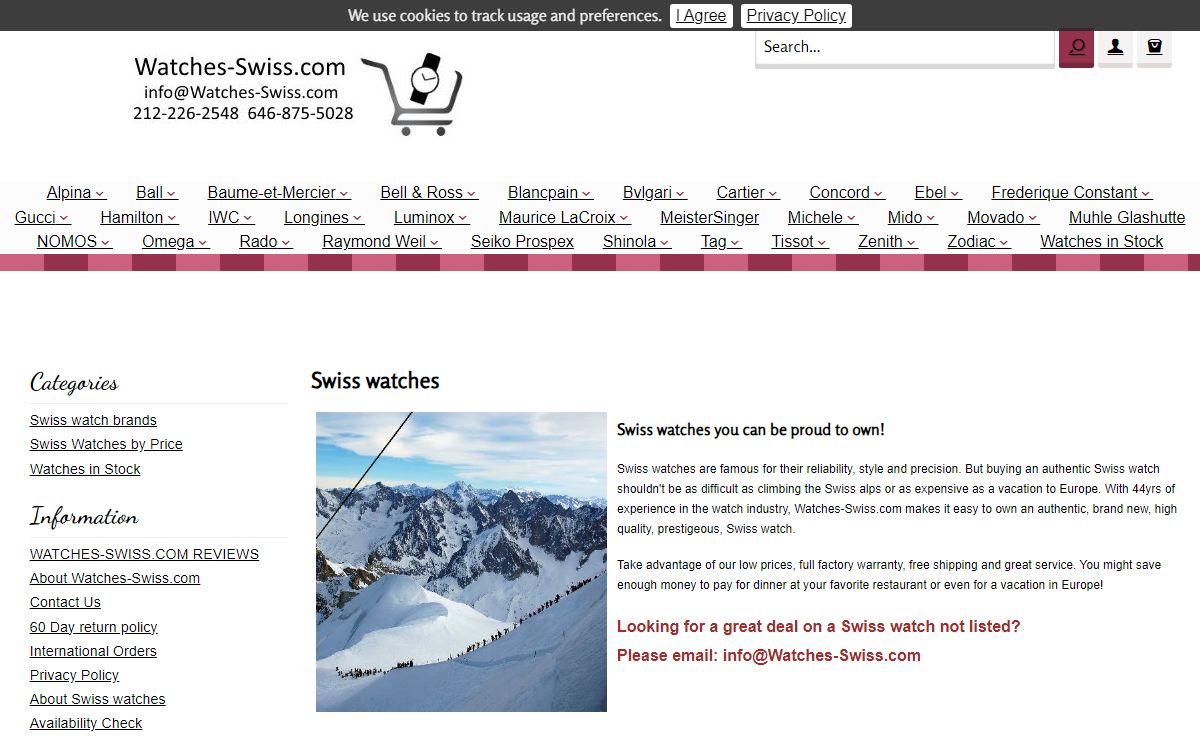
Task: Expand the Rado brand menu
Action: [265, 241]
